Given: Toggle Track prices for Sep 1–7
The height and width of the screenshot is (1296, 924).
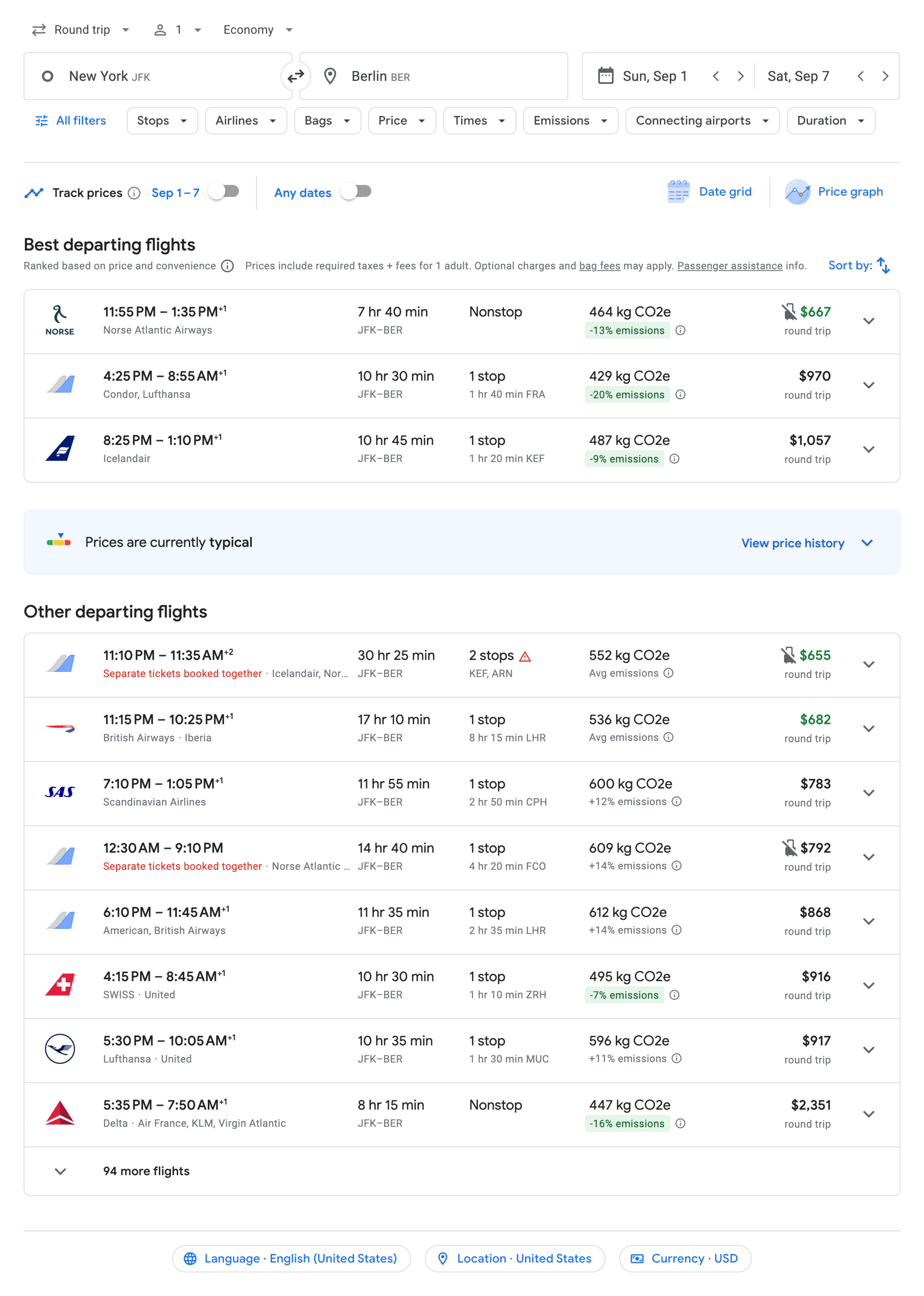Looking at the screenshot, I should point(224,192).
